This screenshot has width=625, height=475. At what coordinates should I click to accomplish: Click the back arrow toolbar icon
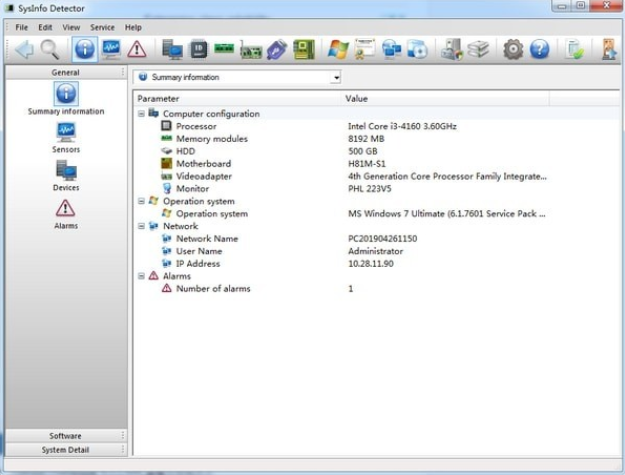(22, 48)
